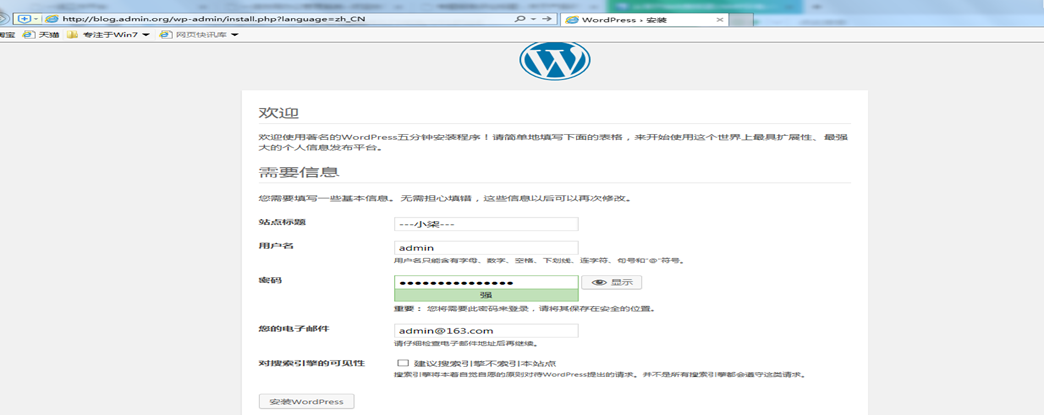Click the folder icon of 专注于Win7 bookmark

[x=72, y=35]
